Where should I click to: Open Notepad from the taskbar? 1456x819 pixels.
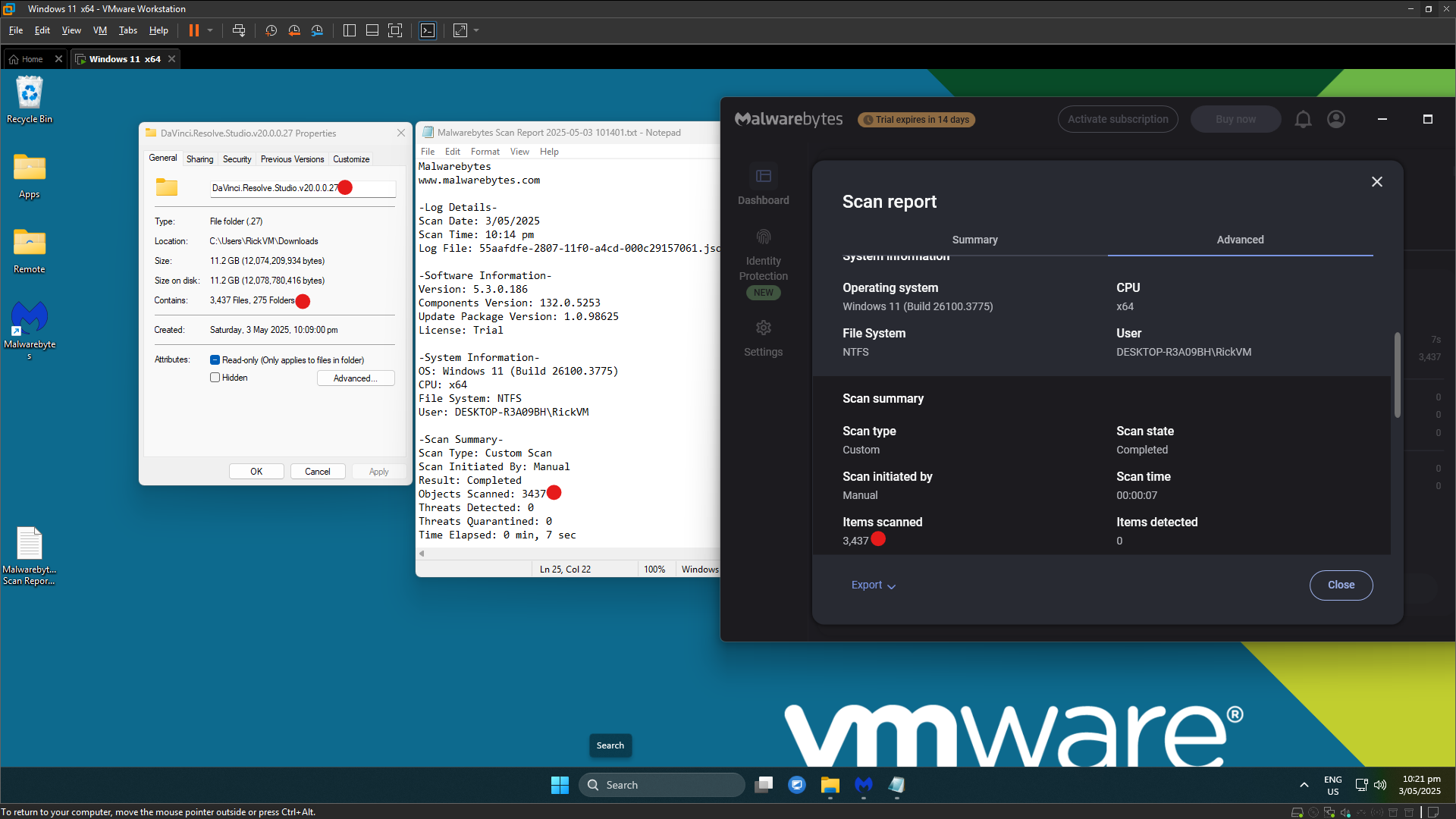pos(897,786)
